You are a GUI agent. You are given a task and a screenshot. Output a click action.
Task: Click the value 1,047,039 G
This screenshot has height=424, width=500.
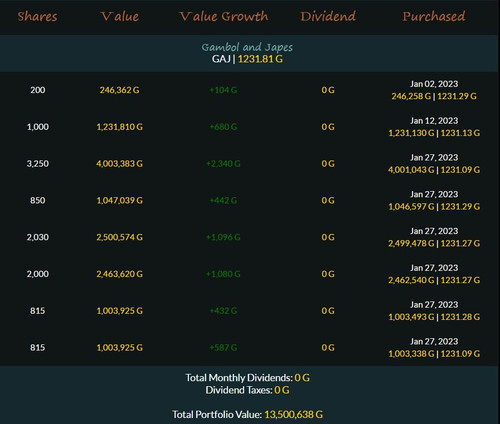[x=120, y=200]
